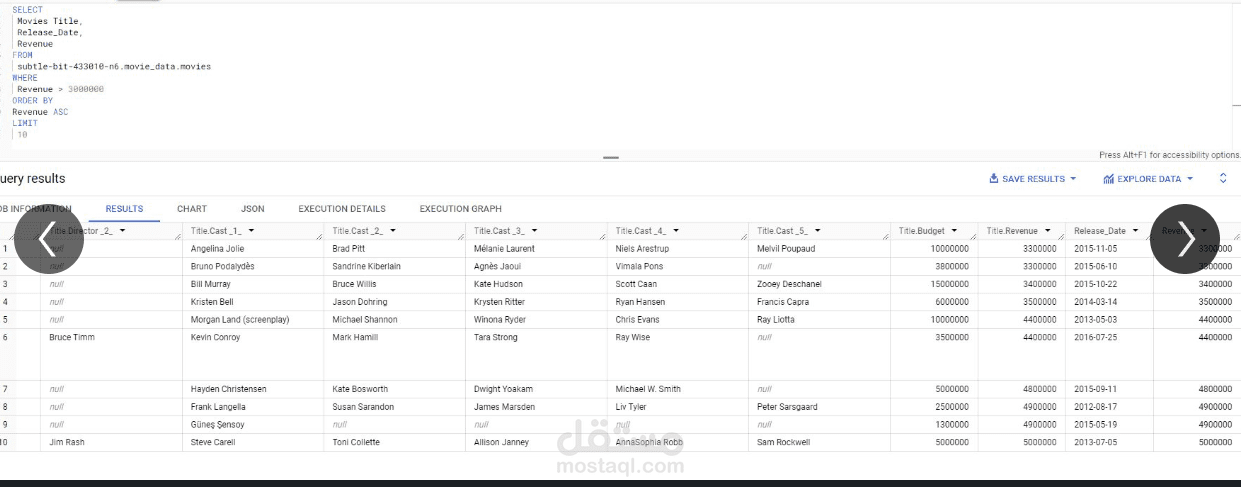The width and height of the screenshot is (1242, 487).
Task: Open the Save Results dropdown arrow
Action: click(x=1073, y=179)
